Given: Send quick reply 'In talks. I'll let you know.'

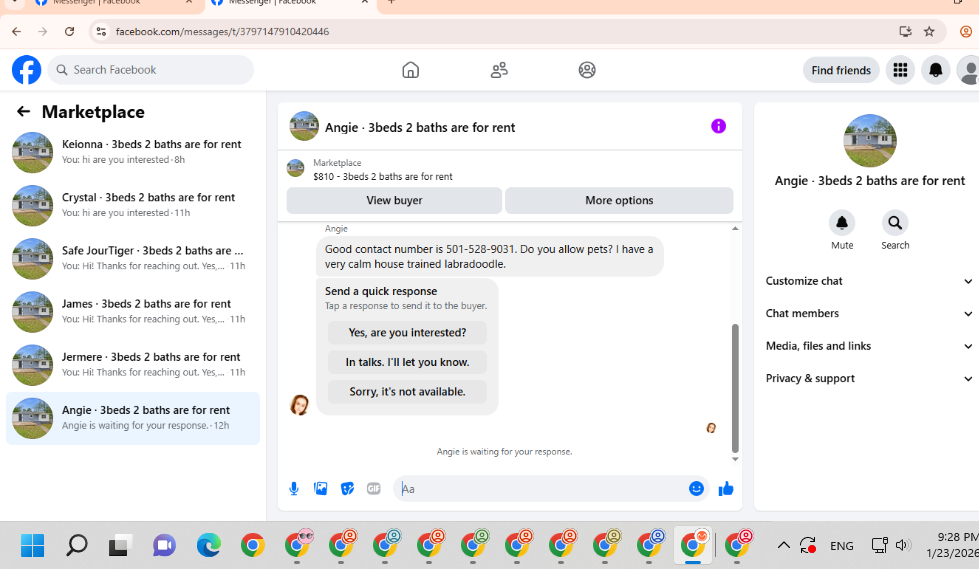Looking at the screenshot, I should tap(407, 362).
